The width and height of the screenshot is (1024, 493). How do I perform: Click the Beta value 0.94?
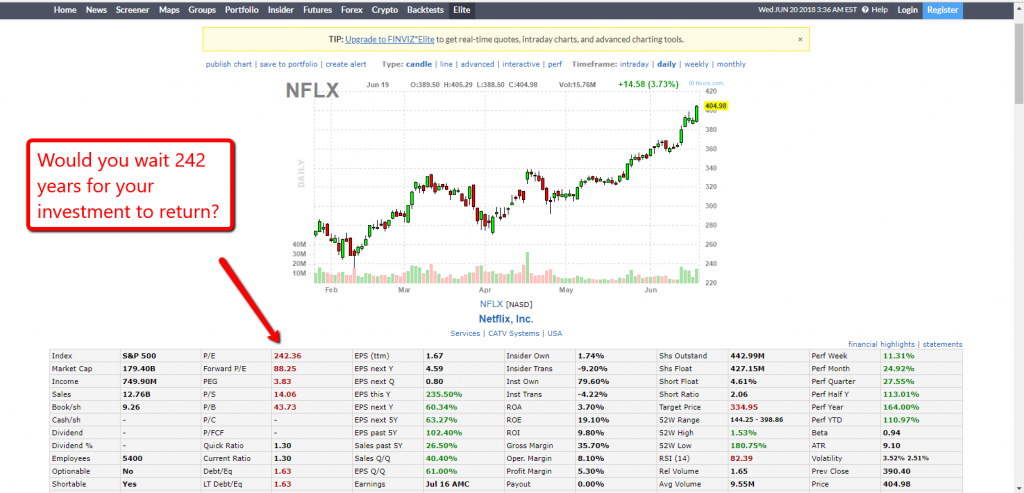891,433
